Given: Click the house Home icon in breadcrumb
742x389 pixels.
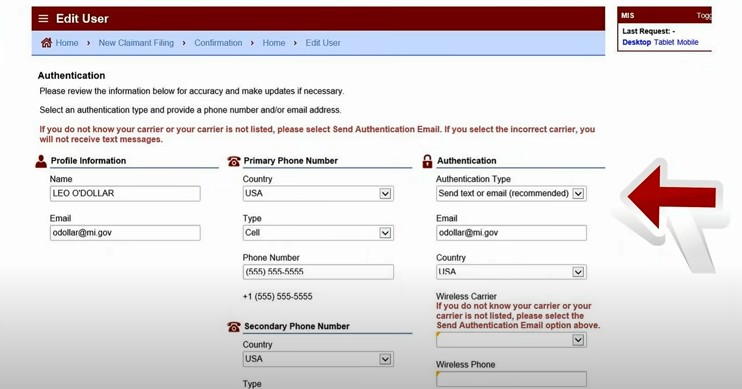Looking at the screenshot, I should (x=46, y=43).
